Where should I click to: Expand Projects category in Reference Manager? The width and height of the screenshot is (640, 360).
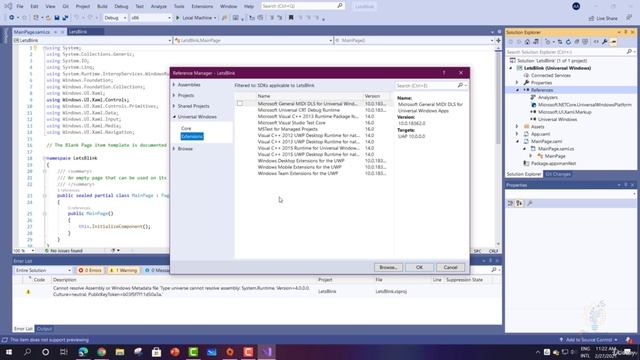coord(174,96)
